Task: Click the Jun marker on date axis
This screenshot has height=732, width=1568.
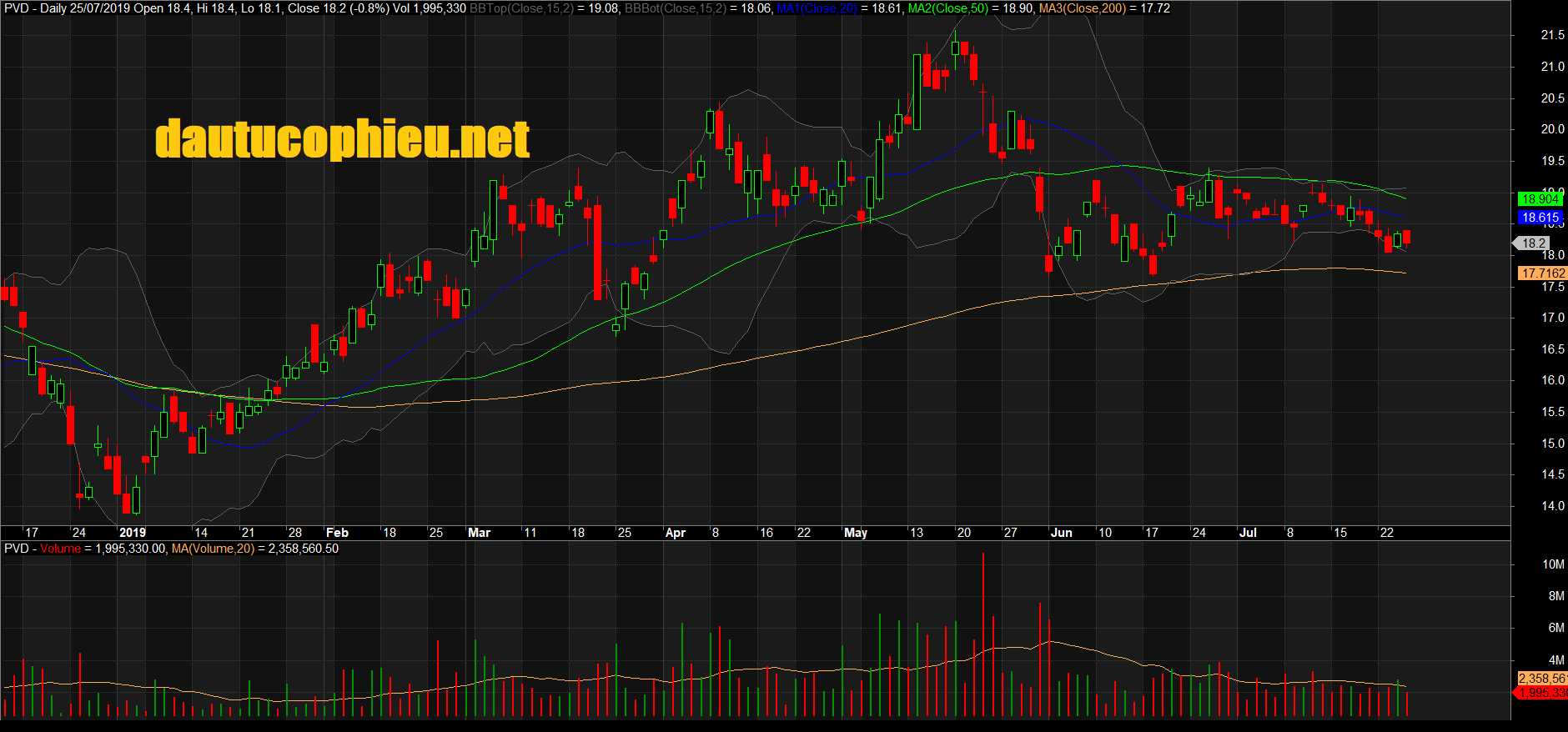Action: point(1061,533)
